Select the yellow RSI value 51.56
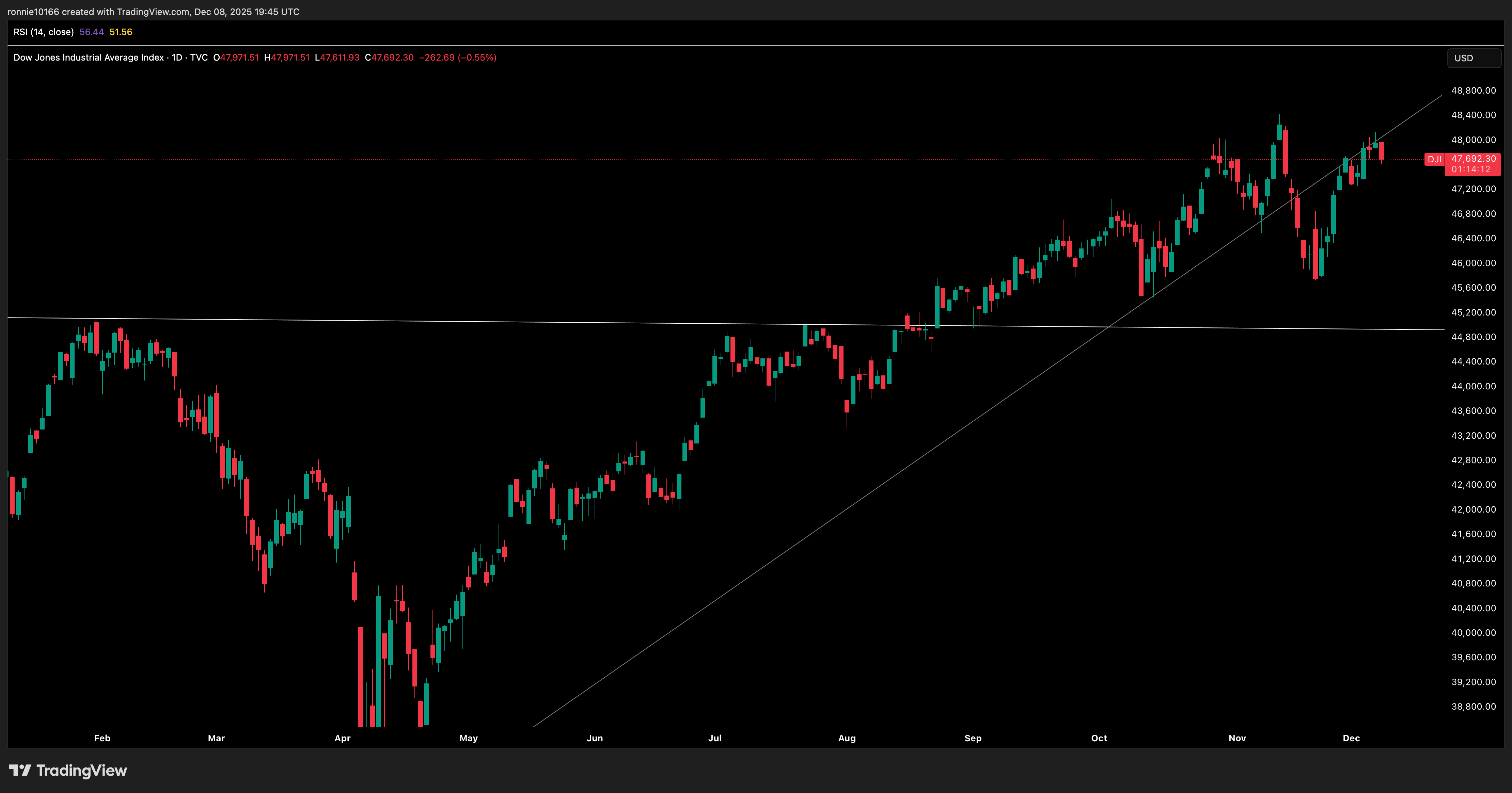The height and width of the screenshot is (793, 1512). tap(120, 32)
